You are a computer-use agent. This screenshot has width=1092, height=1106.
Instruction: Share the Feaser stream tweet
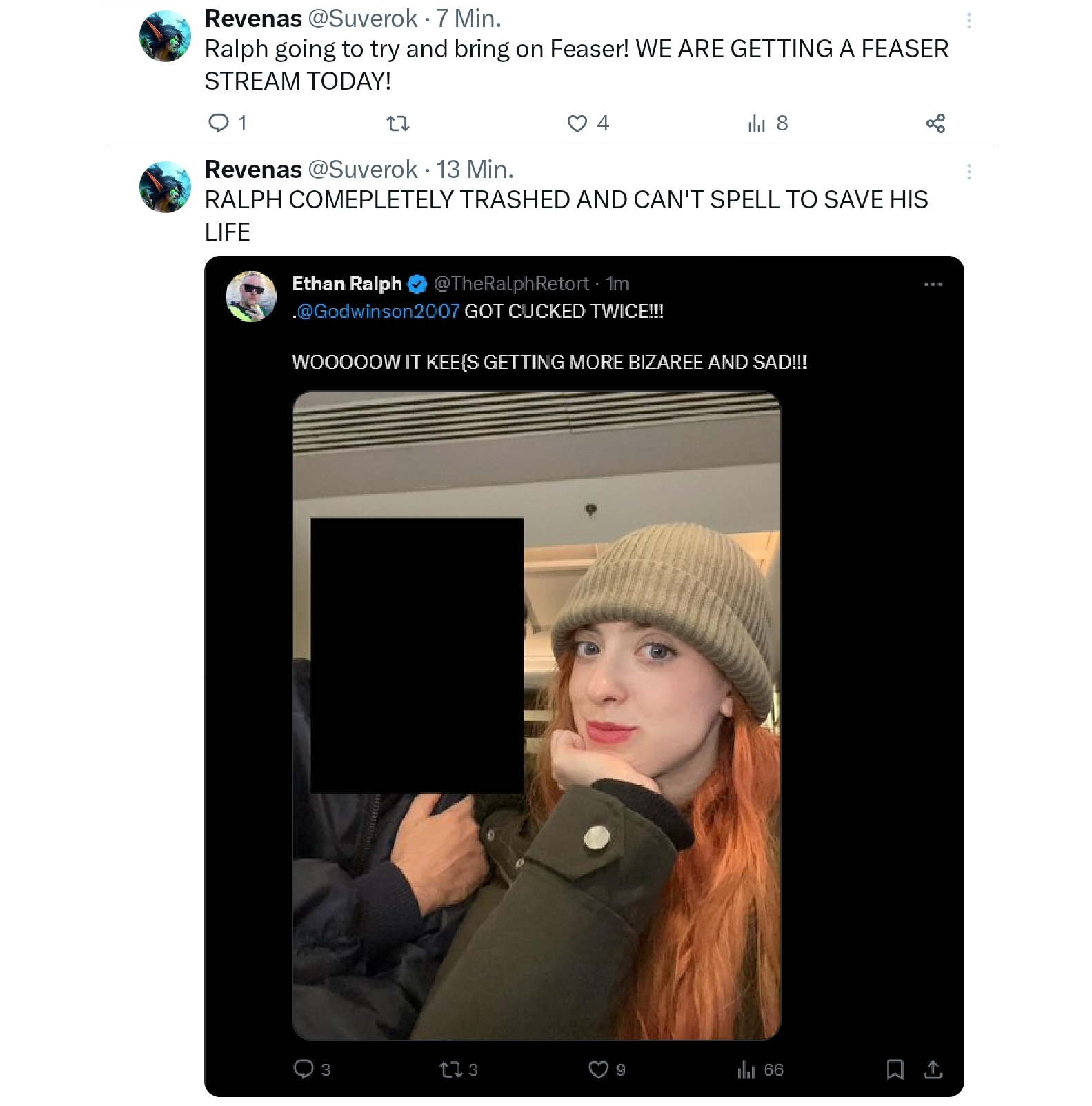(935, 123)
